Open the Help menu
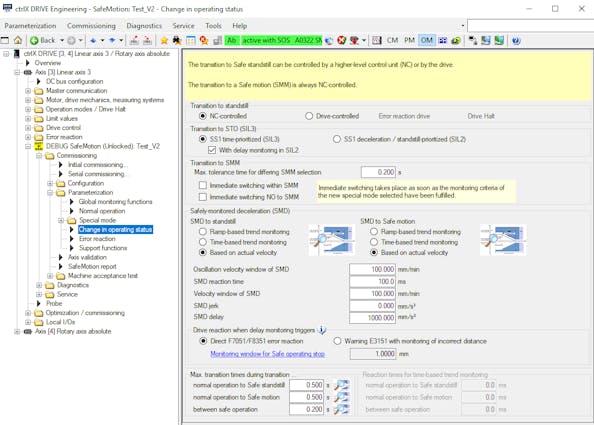 [x=239, y=26]
